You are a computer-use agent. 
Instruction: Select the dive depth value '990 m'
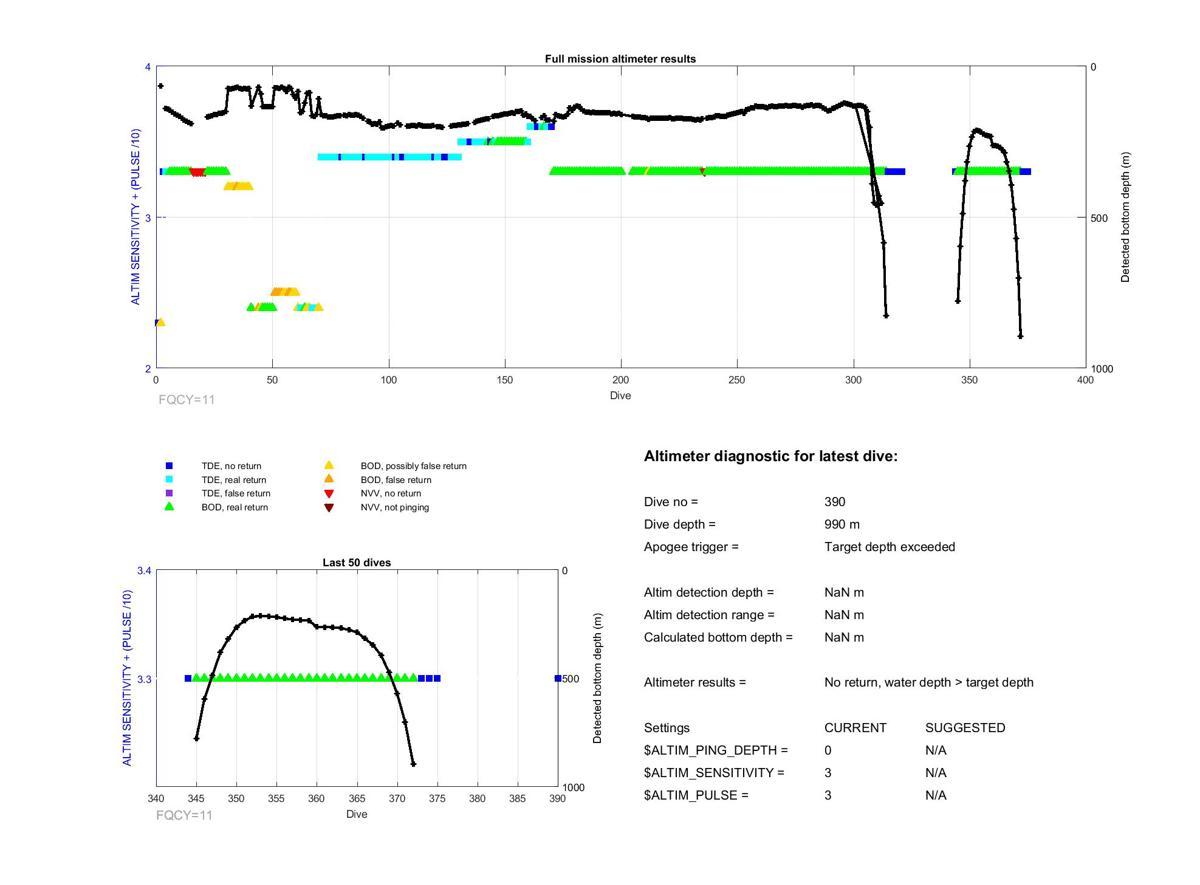point(842,524)
